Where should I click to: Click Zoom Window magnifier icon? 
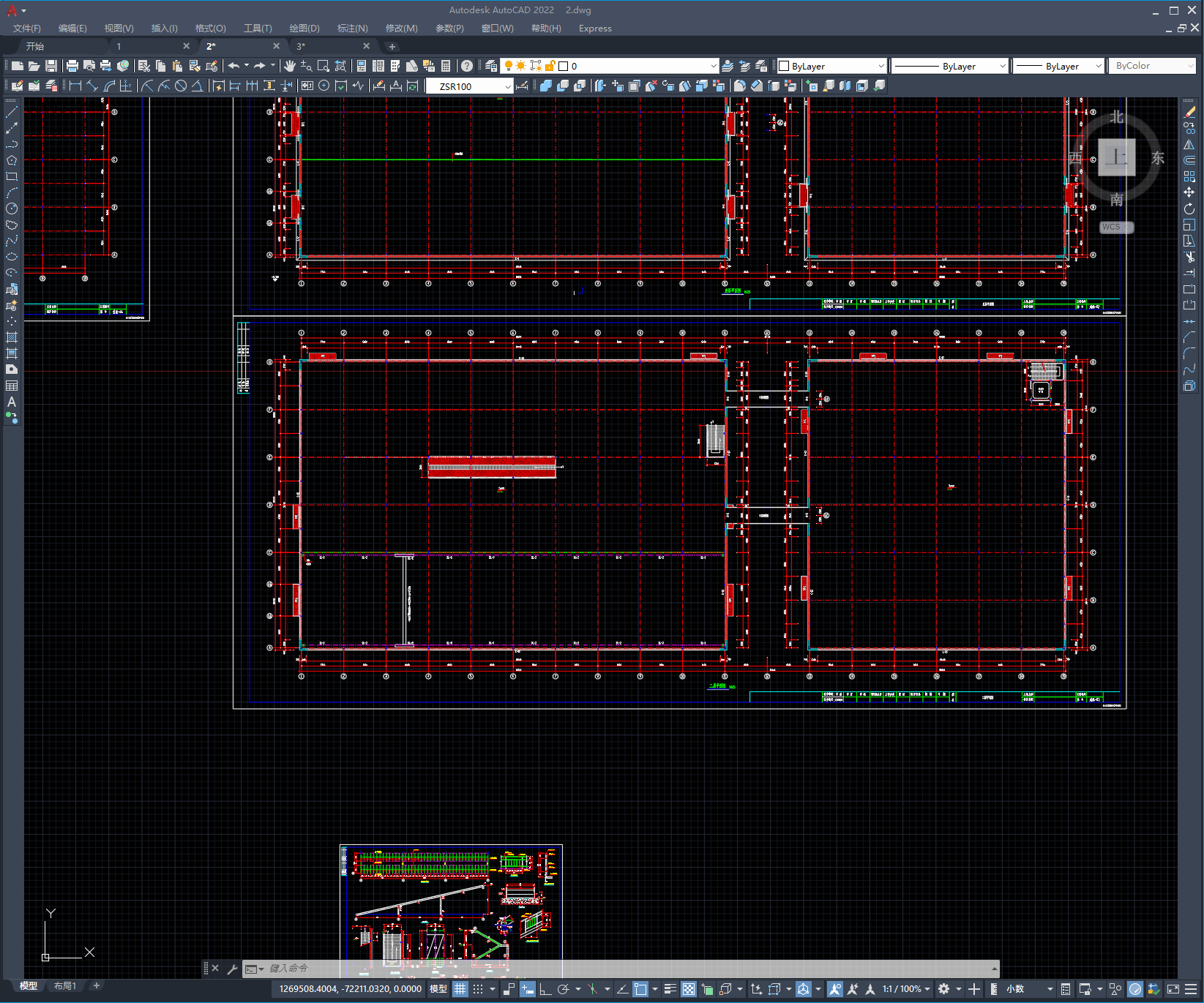tap(324, 66)
